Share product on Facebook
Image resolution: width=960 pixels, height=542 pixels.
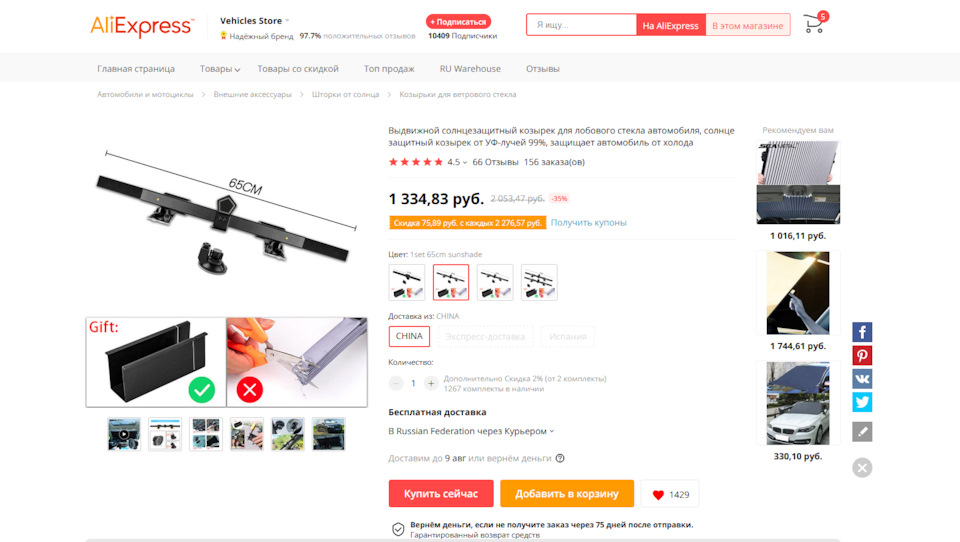pos(862,333)
